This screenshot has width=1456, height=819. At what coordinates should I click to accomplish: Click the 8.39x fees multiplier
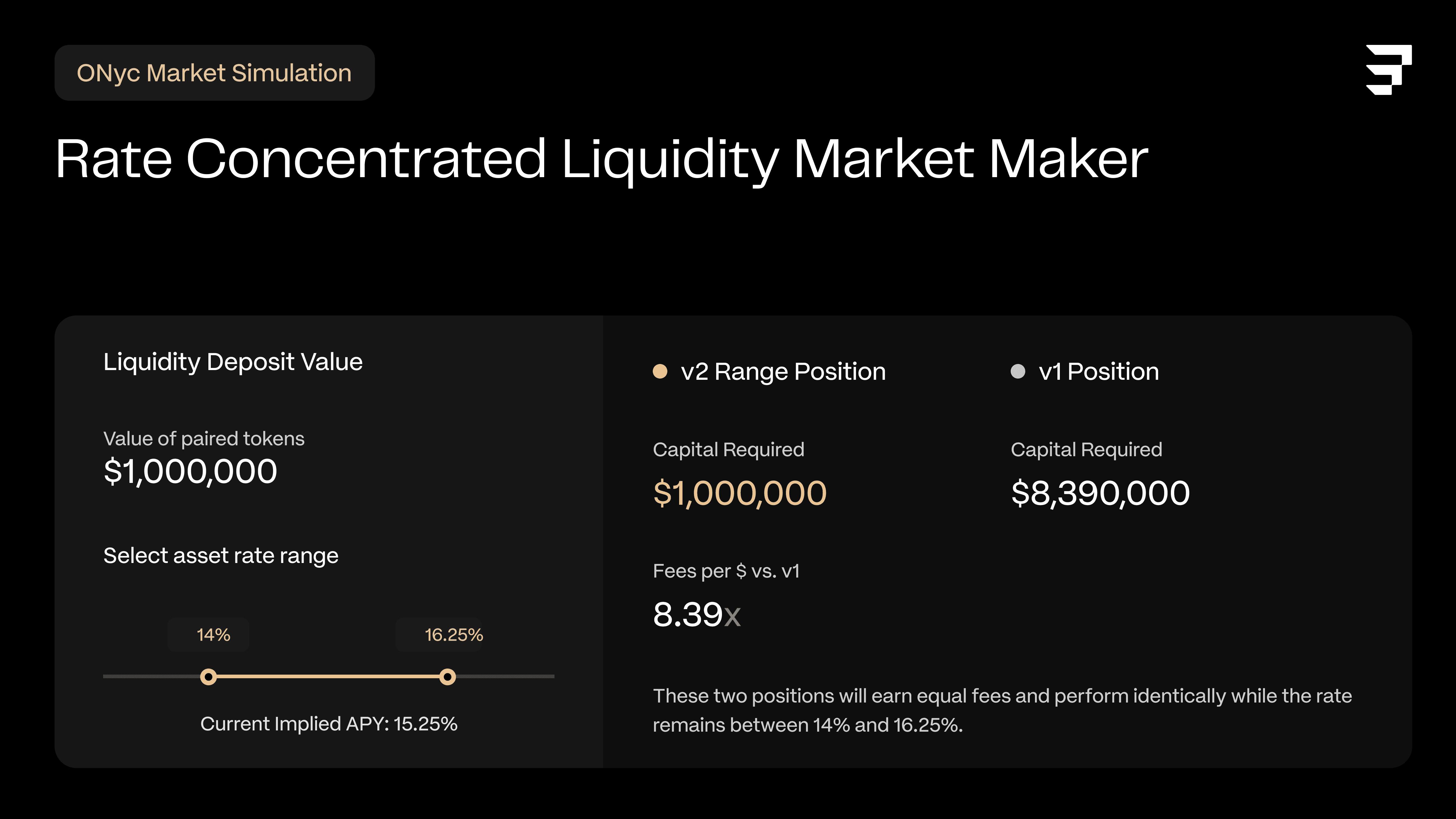(696, 614)
